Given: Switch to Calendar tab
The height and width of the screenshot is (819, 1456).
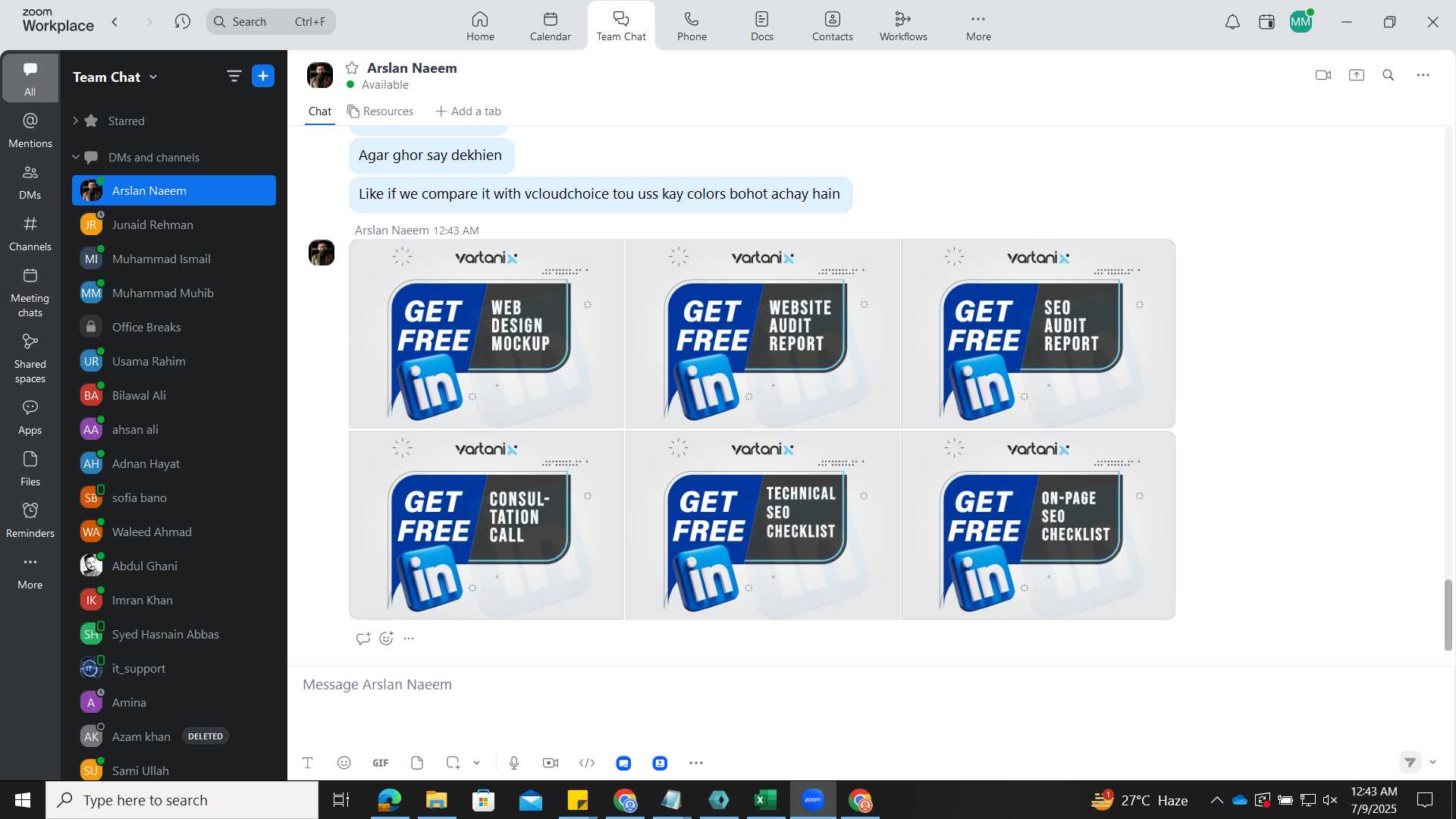Looking at the screenshot, I should tap(551, 26).
